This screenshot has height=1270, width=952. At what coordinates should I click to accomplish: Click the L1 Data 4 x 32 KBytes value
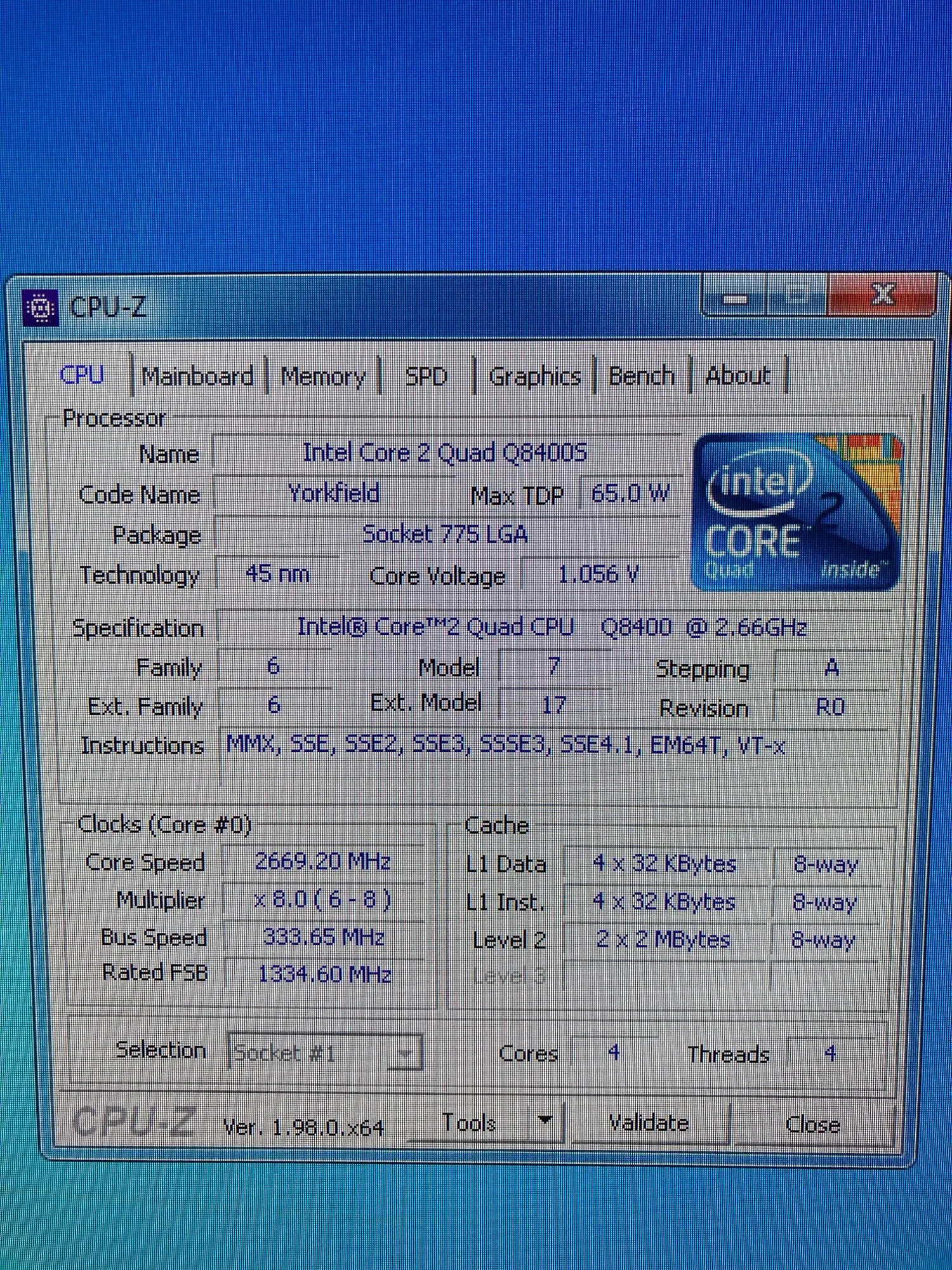point(665,863)
